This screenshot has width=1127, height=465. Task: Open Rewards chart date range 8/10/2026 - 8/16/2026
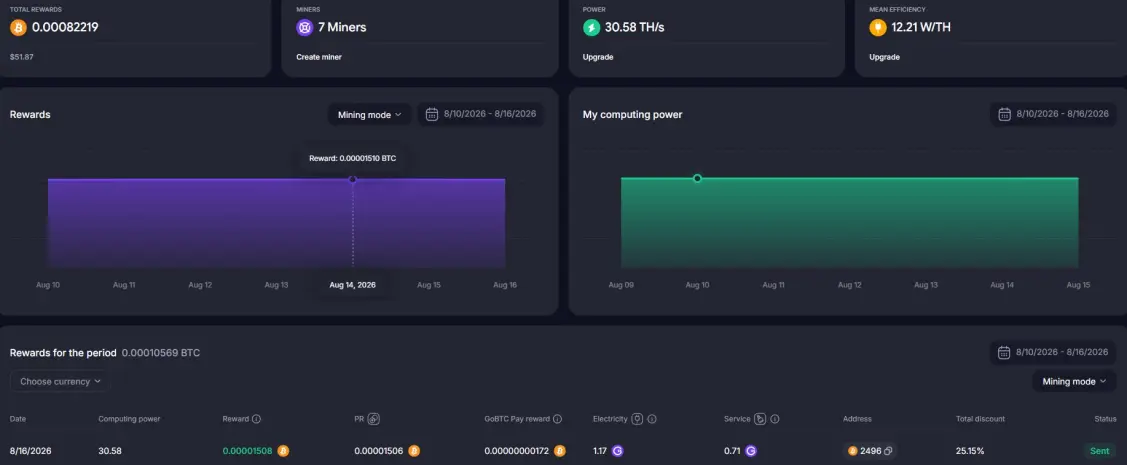pyautogui.click(x=481, y=114)
